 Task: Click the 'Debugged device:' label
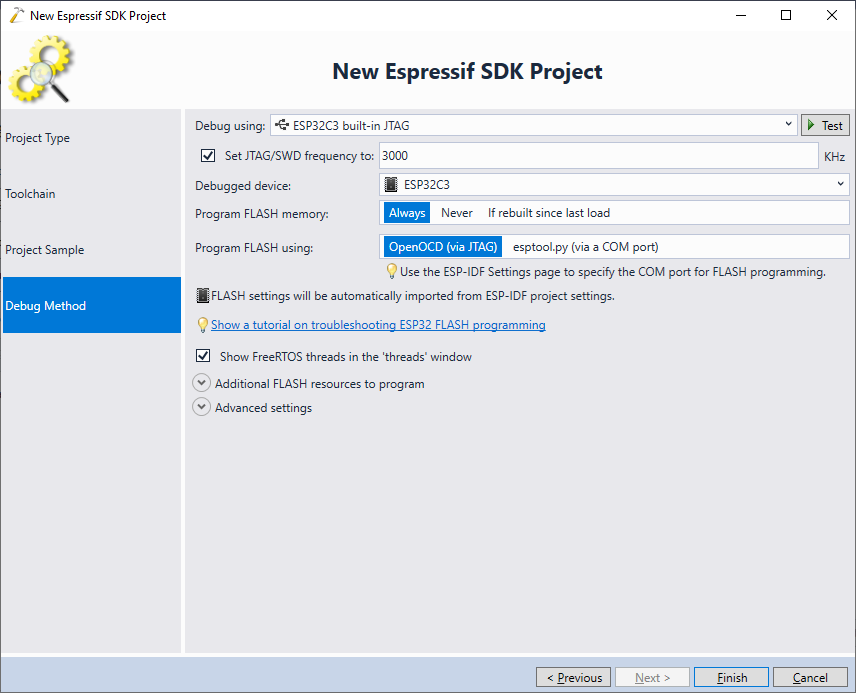pos(243,186)
